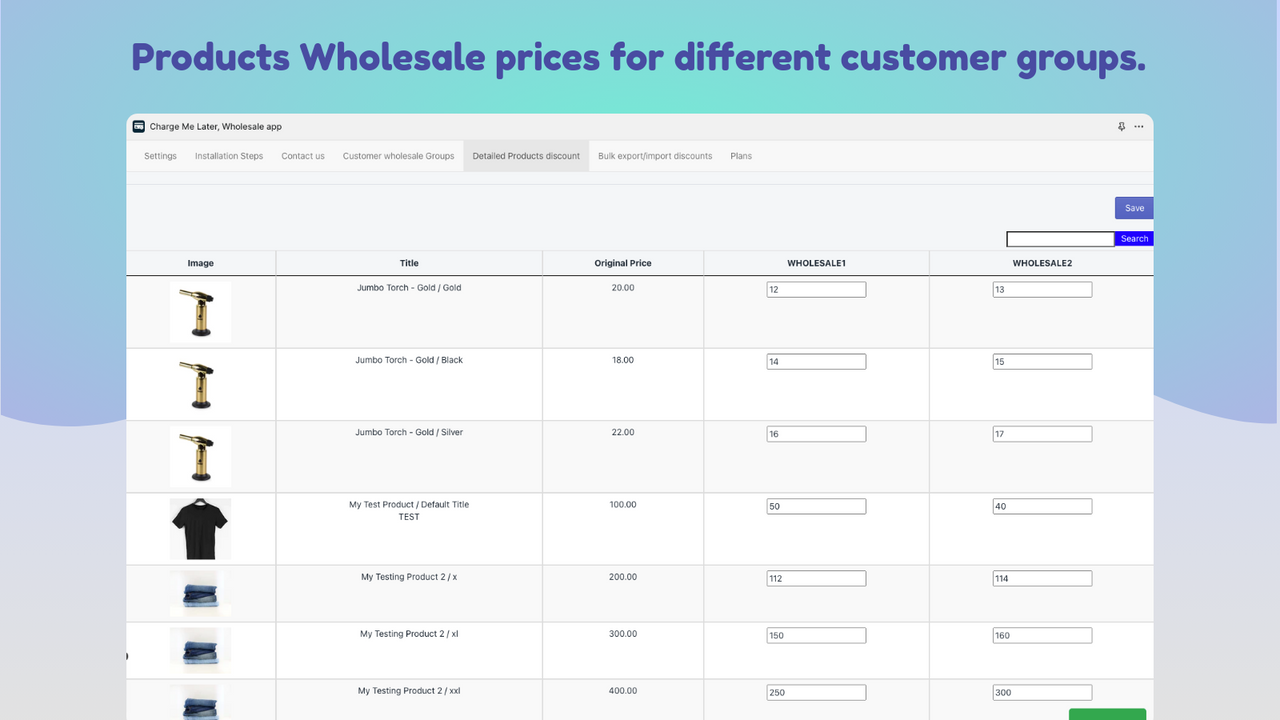Viewport: 1280px width, 720px height.
Task: Click the Search button
Action: click(x=1133, y=238)
